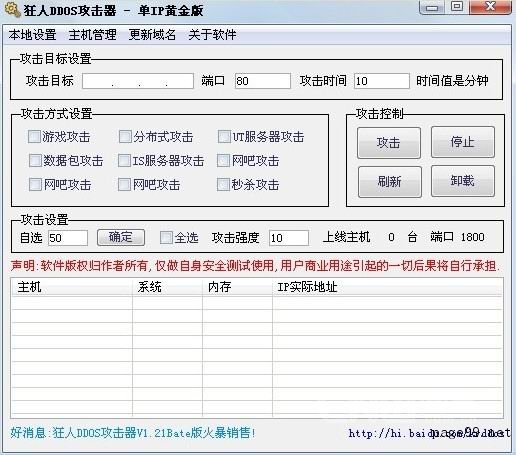The height and width of the screenshot is (455, 516).
Task: Open the 主机管理 menu
Action: [92, 35]
